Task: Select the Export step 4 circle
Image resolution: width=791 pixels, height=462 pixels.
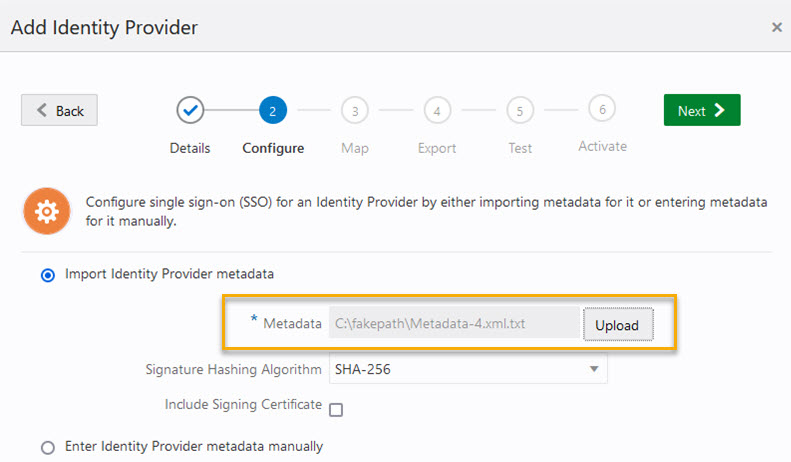Action: point(437,110)
